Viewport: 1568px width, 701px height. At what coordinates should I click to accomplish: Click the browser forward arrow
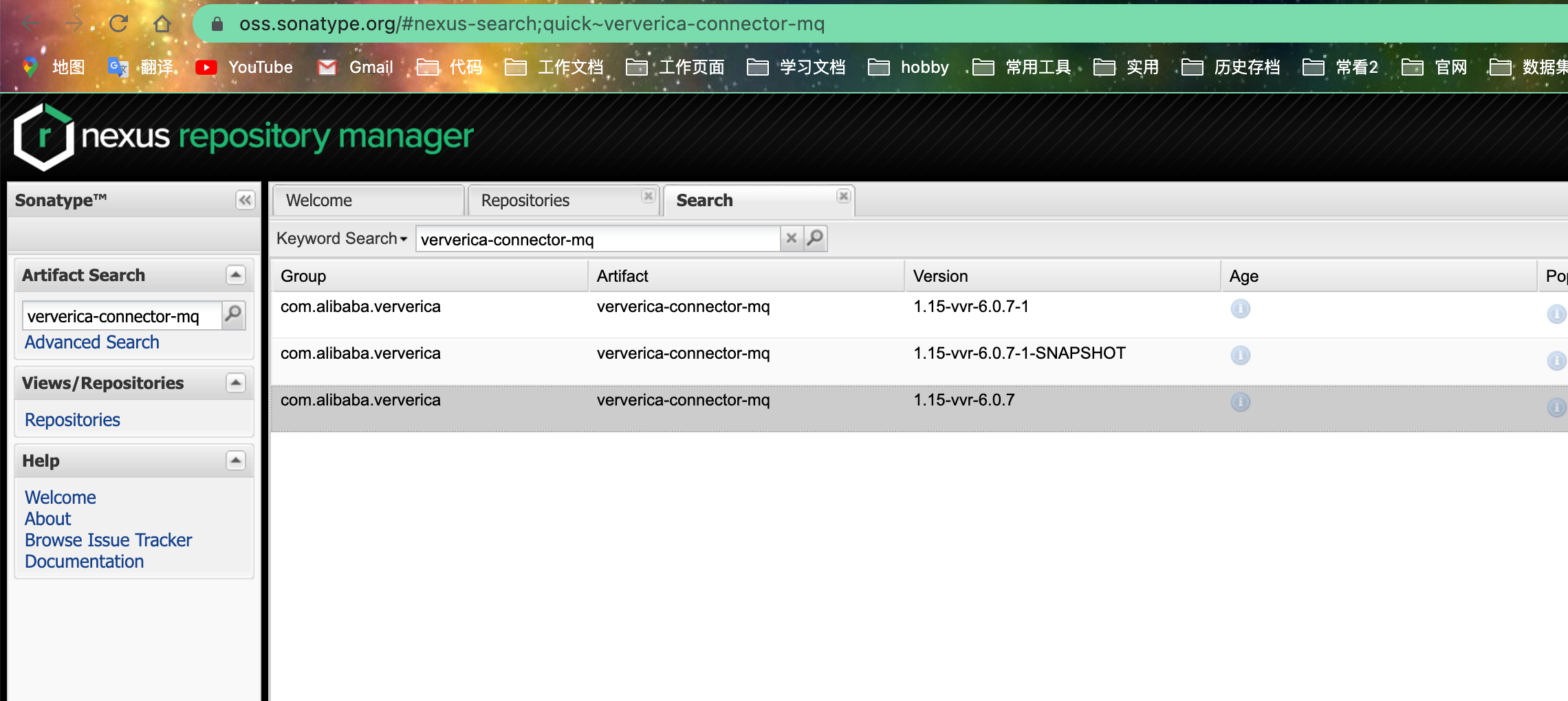[x=74, y=24]
